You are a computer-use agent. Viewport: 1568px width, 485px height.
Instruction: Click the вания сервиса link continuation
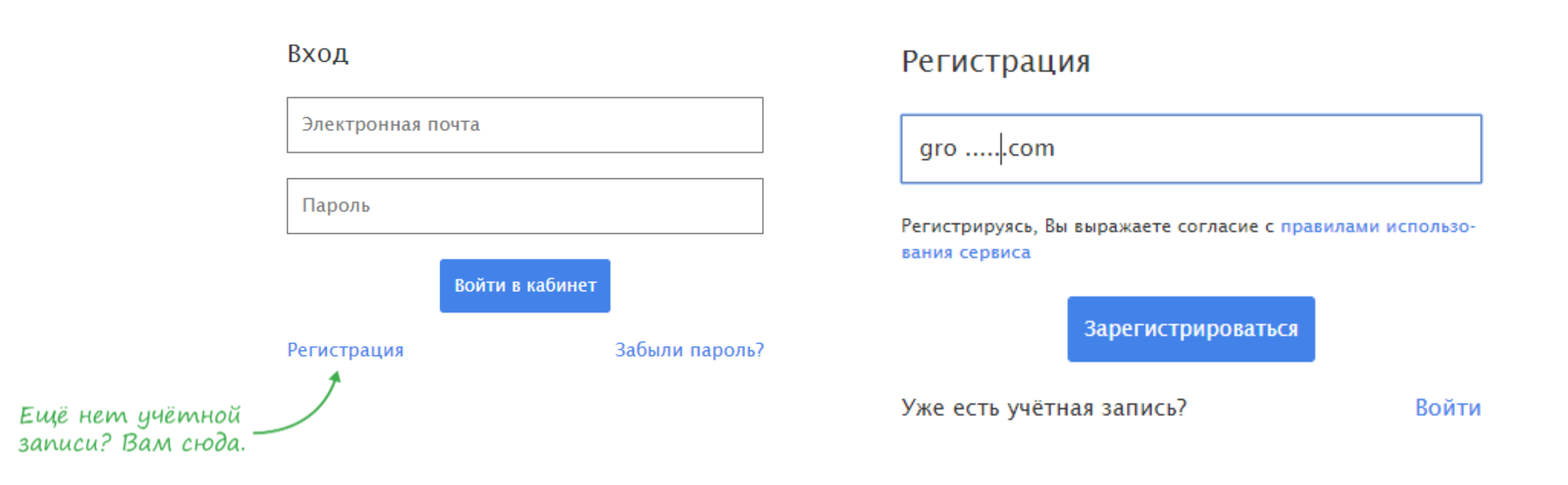[966, 252]
